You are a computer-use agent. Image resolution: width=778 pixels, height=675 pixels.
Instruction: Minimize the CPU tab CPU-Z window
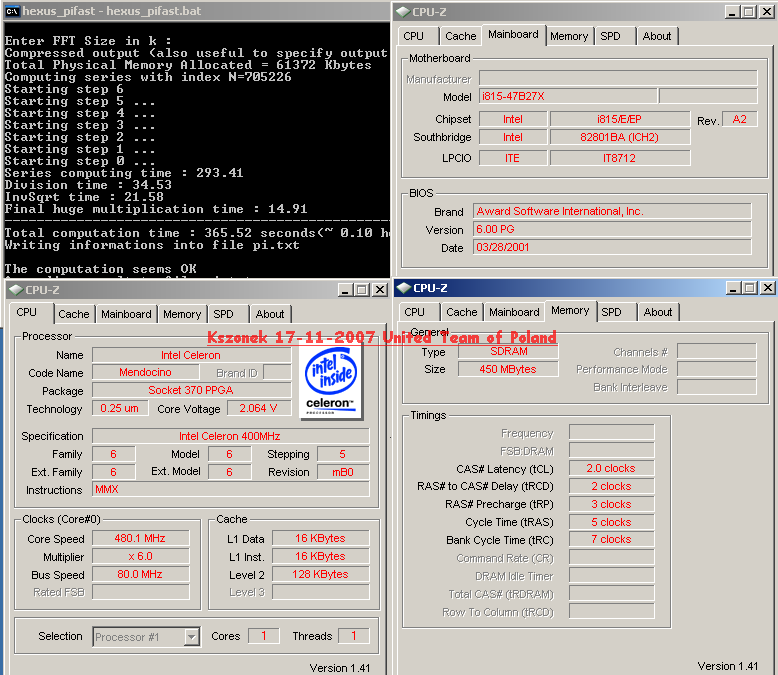[x=345, y=290]
